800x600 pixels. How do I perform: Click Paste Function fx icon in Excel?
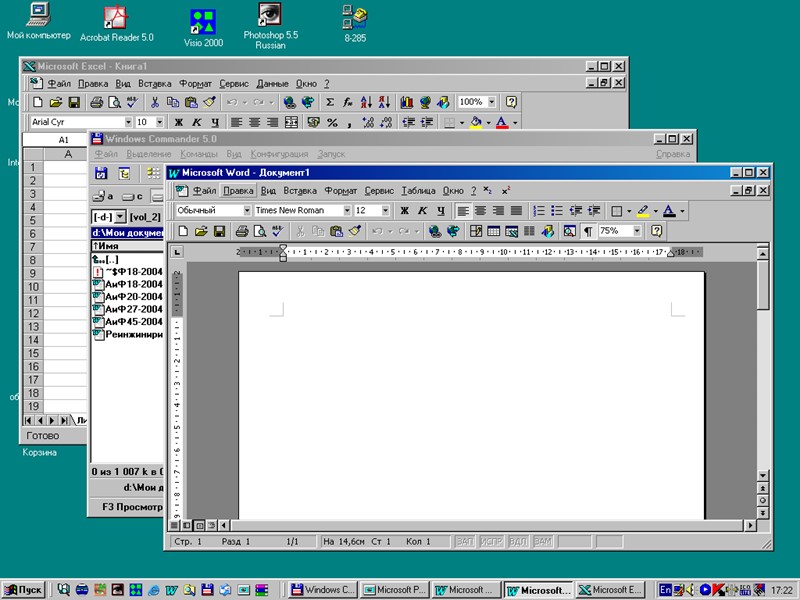pos(348,103)
